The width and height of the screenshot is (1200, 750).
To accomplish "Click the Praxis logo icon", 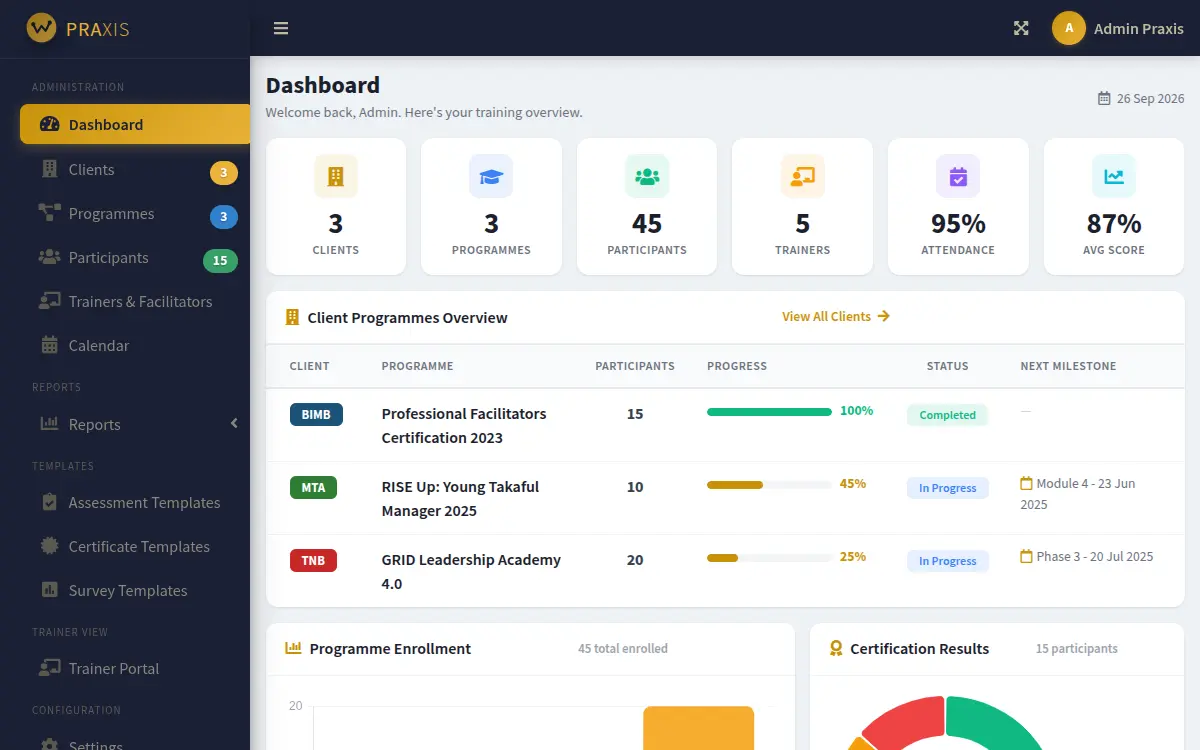I will tap(41, 28).
